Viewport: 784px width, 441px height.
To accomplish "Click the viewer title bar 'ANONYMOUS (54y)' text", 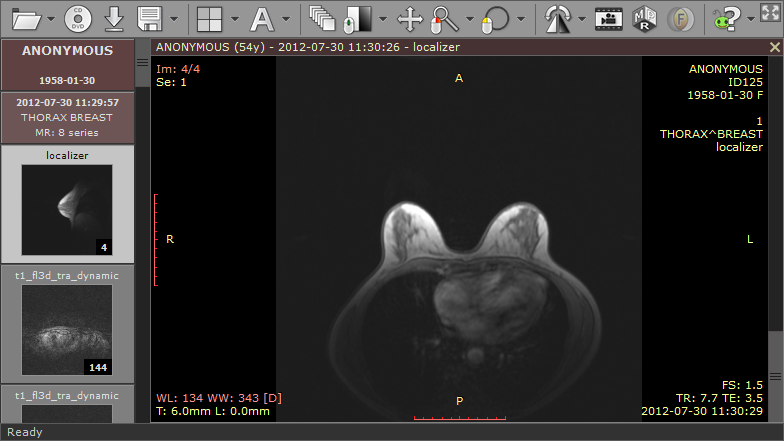I will click(x=210, y=47).
